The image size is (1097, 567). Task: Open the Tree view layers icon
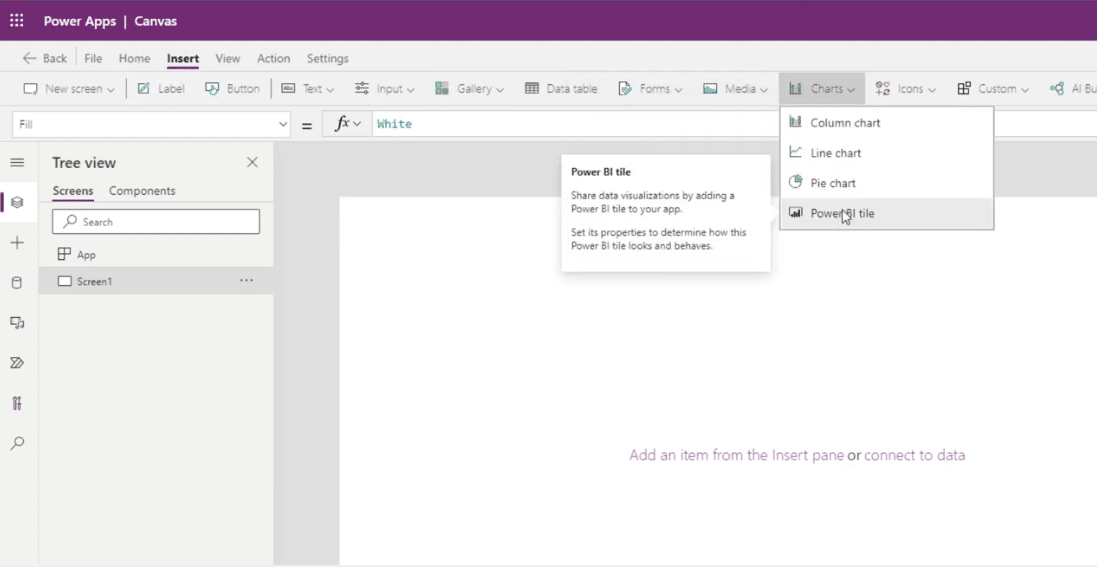point(17,202)
